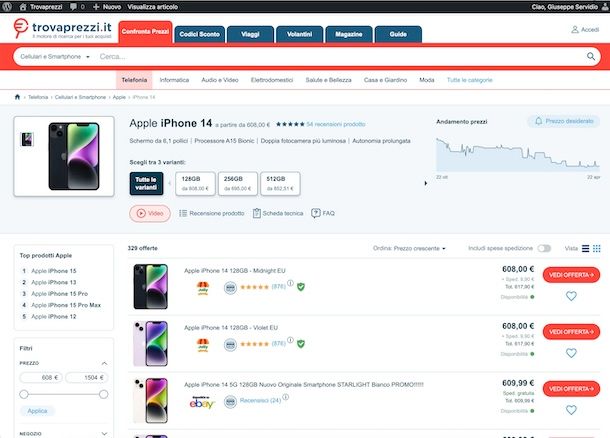Click the Accedi user icon

[x=575, y=30]
